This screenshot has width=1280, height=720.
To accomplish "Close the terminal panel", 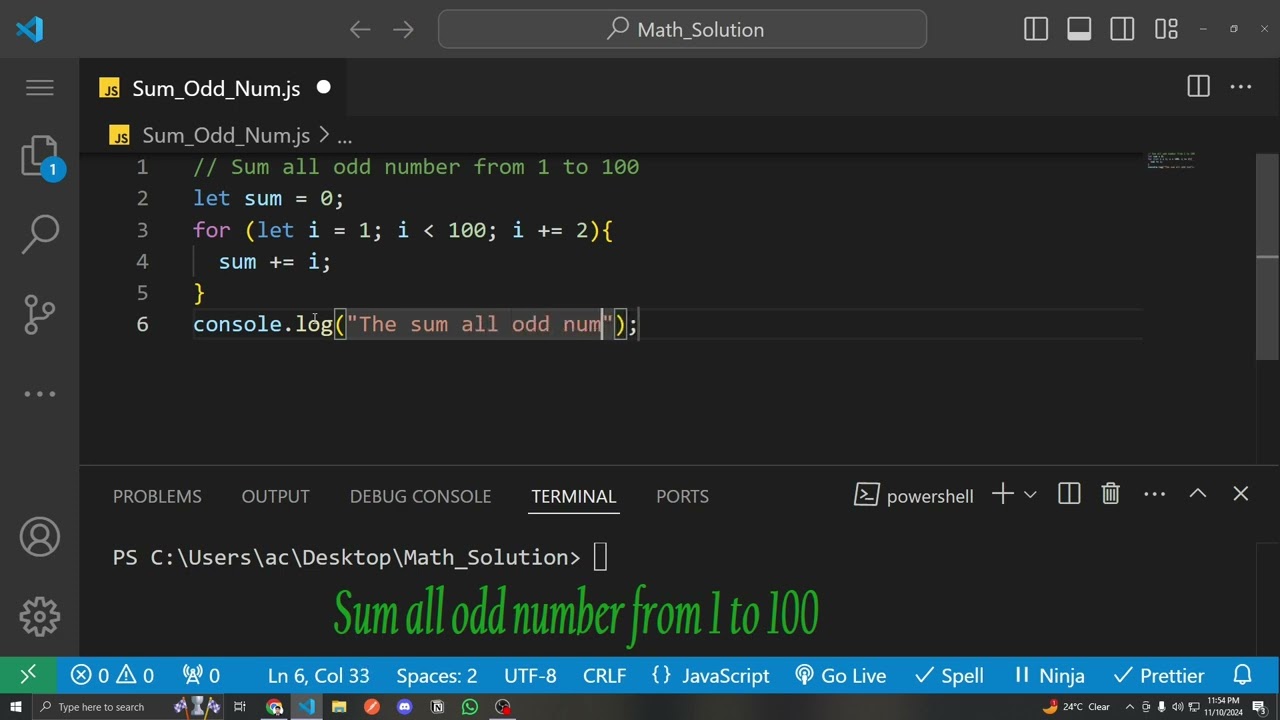I will click(x=1241, y=494).
